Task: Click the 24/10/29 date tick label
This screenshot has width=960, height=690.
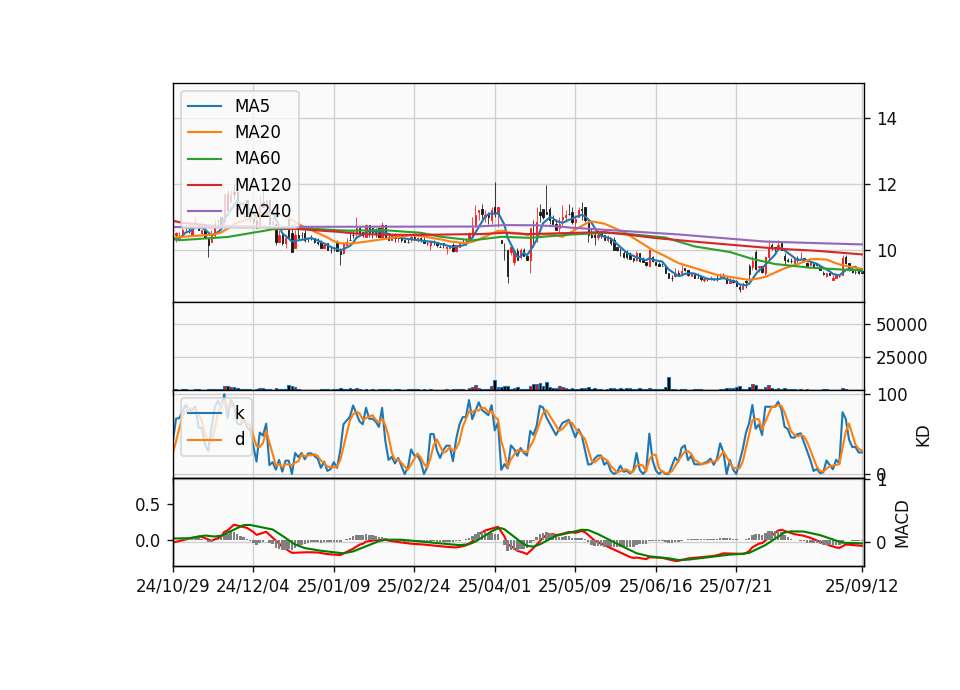Action: coord(173,587)
